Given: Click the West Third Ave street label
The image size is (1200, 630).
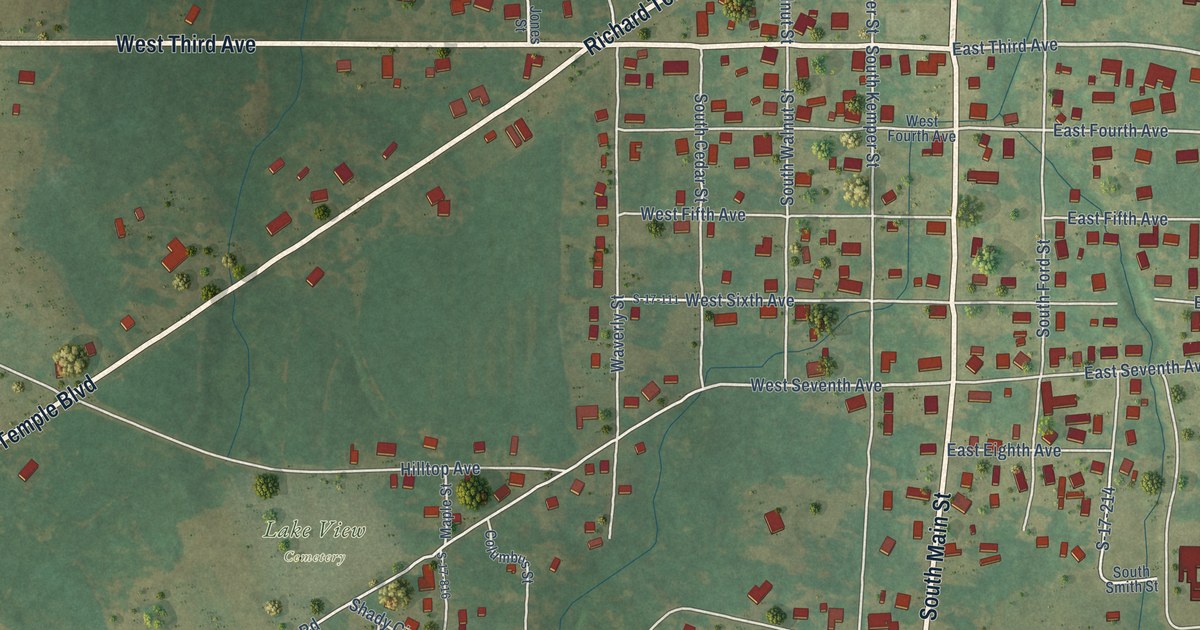Looking at the screenshot, I should (x=186, y=44).
